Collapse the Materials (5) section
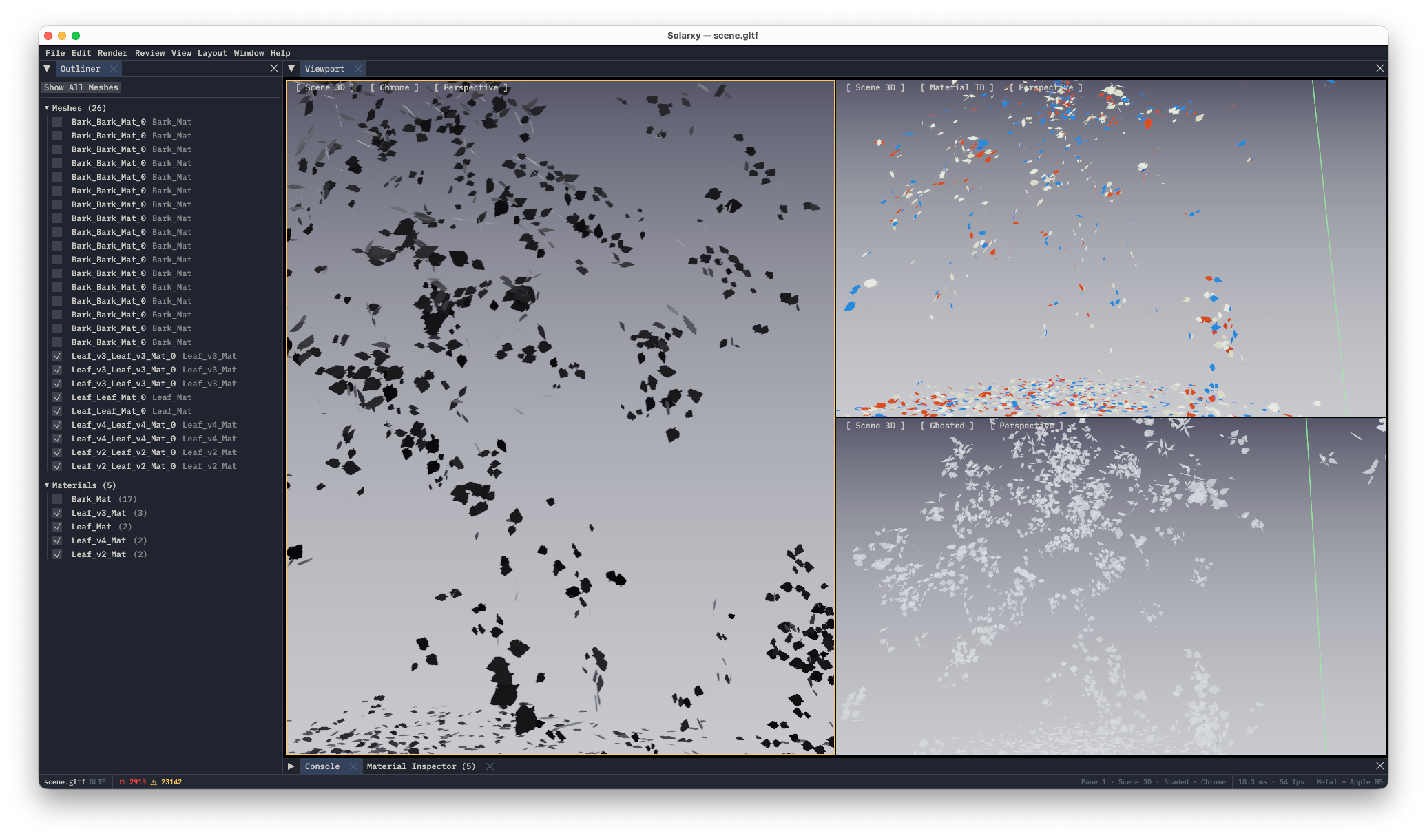 [47, 485]
